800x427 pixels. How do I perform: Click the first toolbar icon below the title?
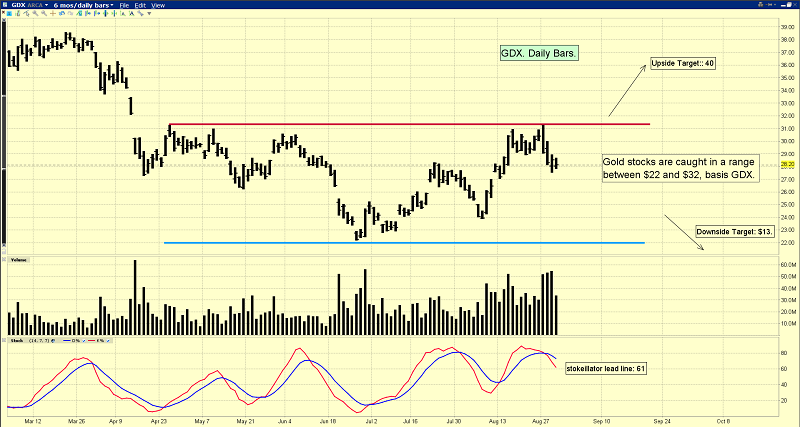point(9,14)
